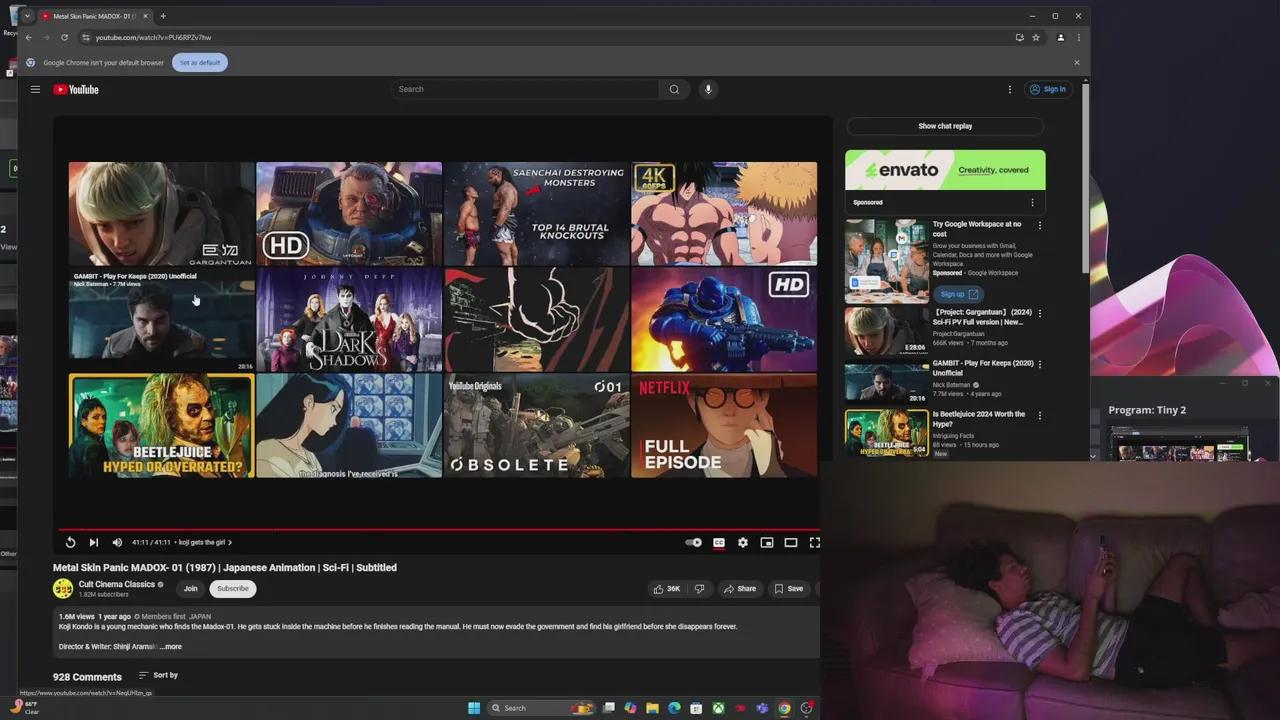Expand the 'koji gets the girl' chapter
Image resolution: width=1280 pixels, height=720 pixels.
(204, 542)
